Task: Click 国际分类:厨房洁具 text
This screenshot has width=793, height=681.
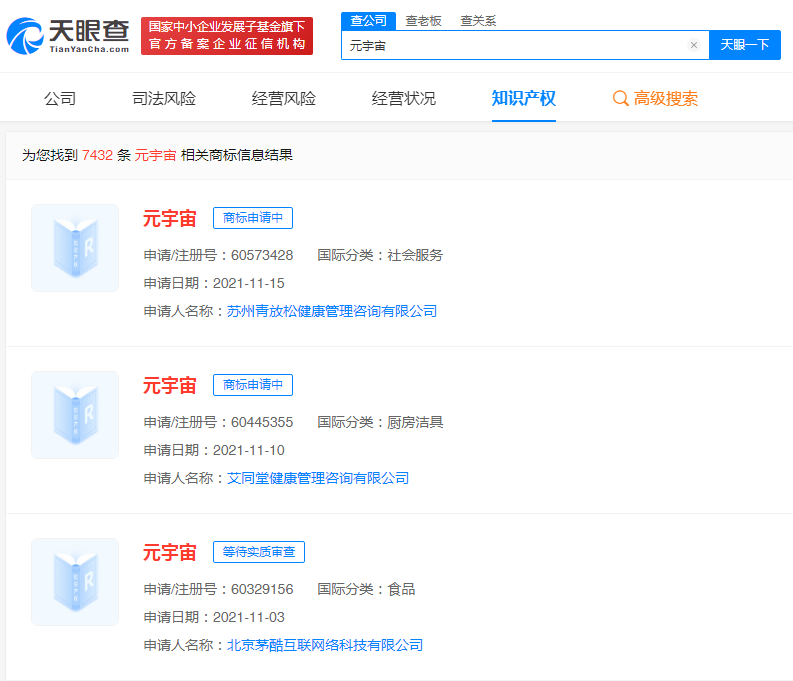Action: 380,422
